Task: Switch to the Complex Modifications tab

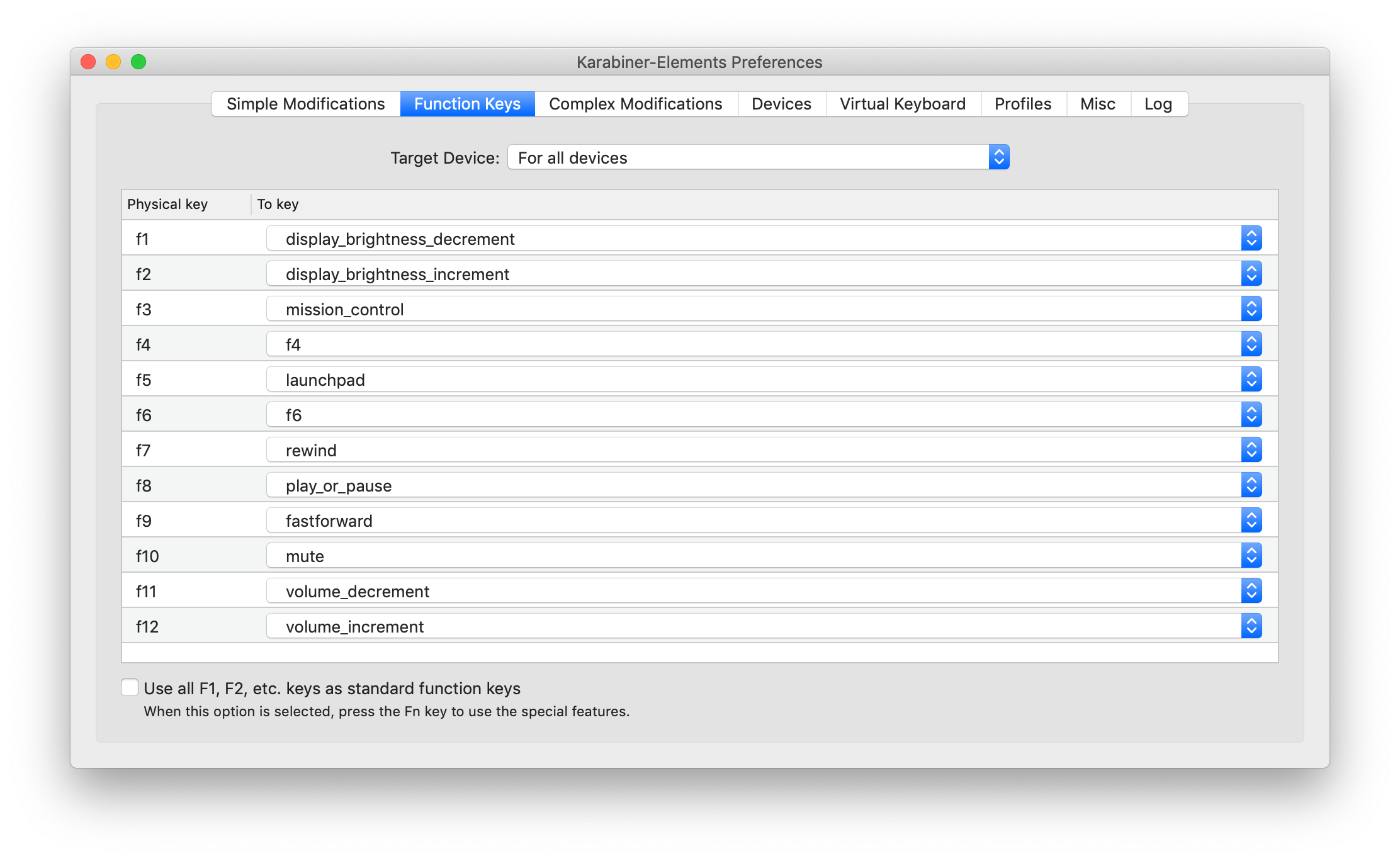Action: pyautogui.click(x=635, y=104)
